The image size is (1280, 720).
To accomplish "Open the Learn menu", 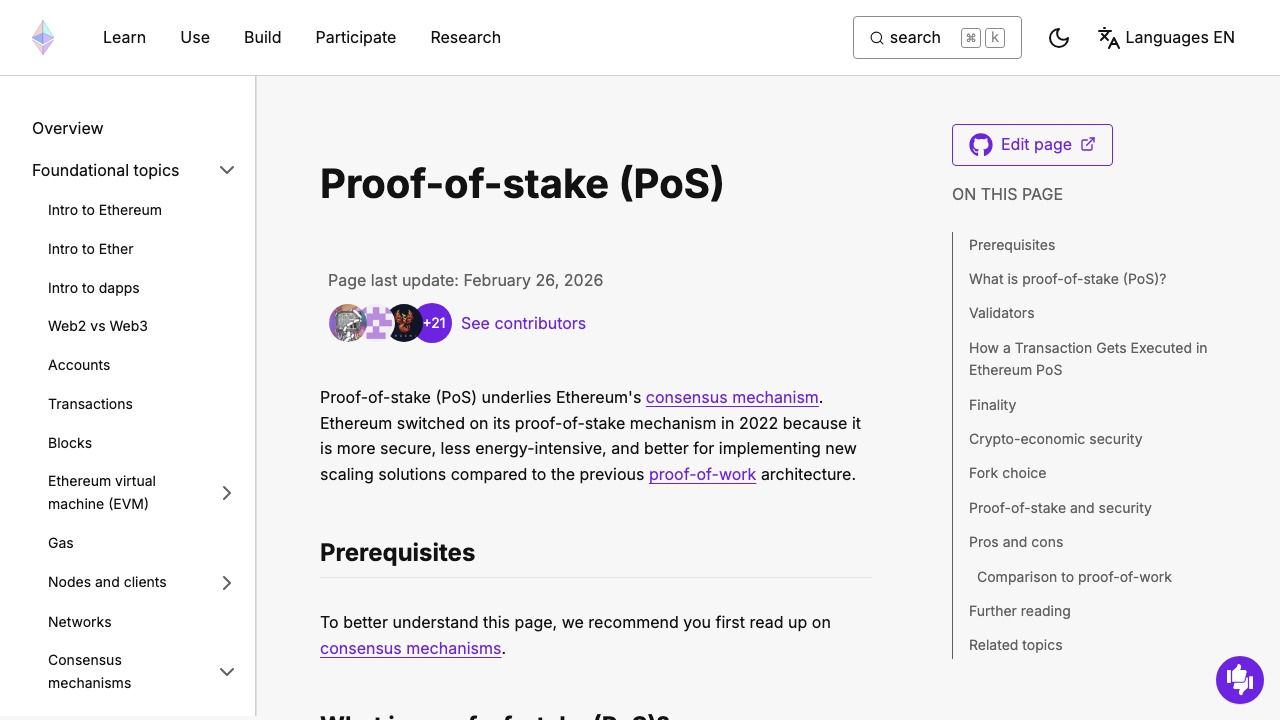I will tap(124, 37).
